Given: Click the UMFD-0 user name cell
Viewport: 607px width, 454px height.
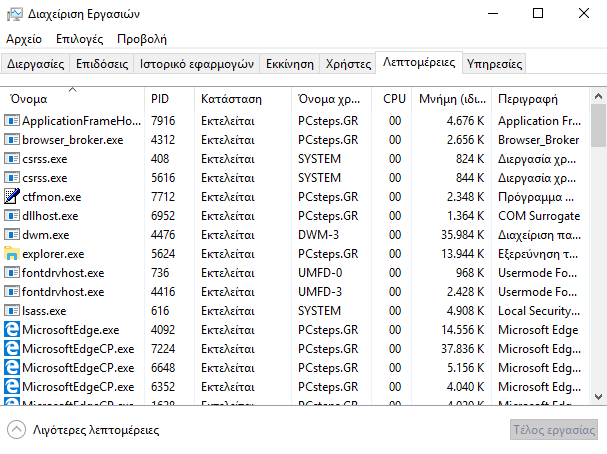Looking at the screenshot, I should point(320,273).
